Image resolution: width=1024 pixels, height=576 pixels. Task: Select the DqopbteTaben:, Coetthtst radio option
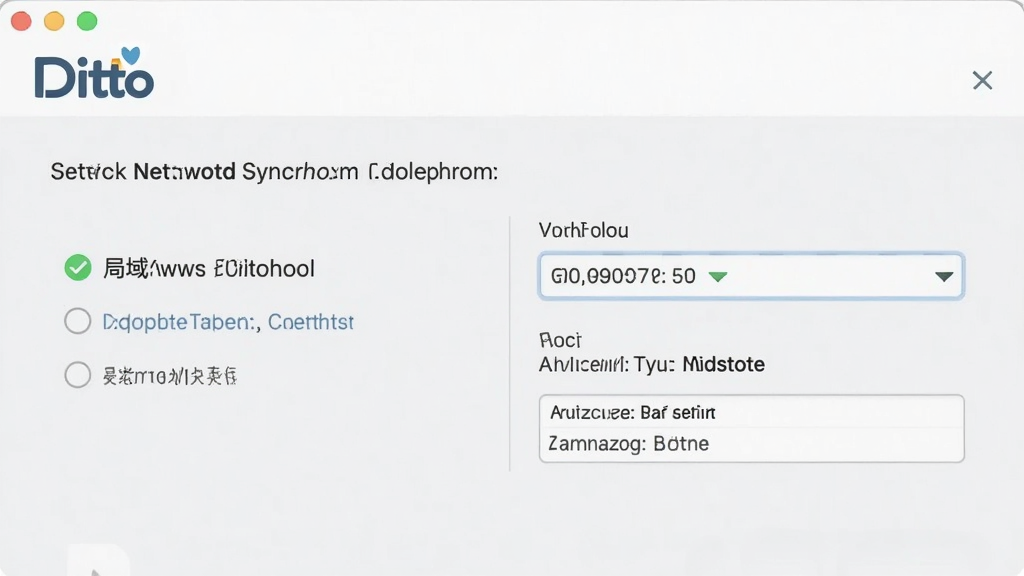[78, 321]
